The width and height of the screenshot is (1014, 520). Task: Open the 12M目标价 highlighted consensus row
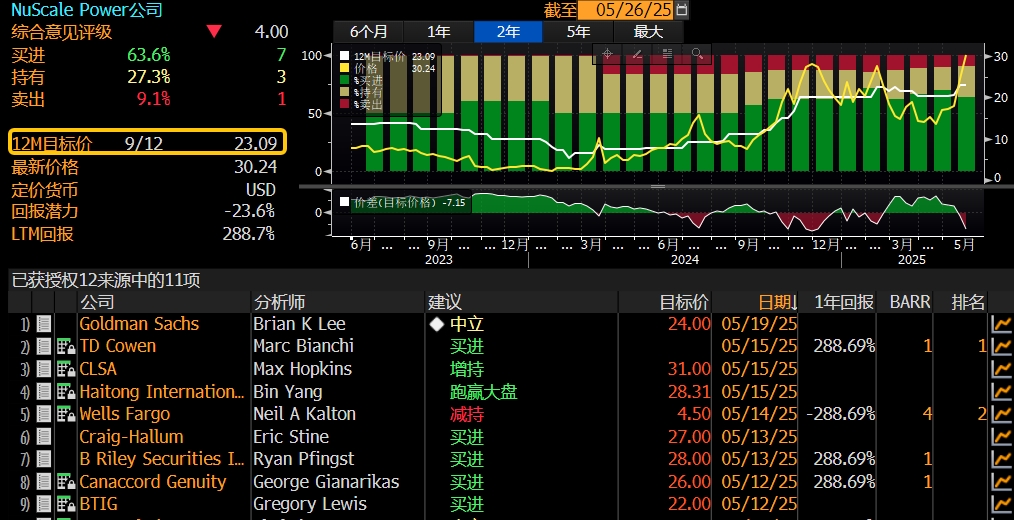click(147, 142)
